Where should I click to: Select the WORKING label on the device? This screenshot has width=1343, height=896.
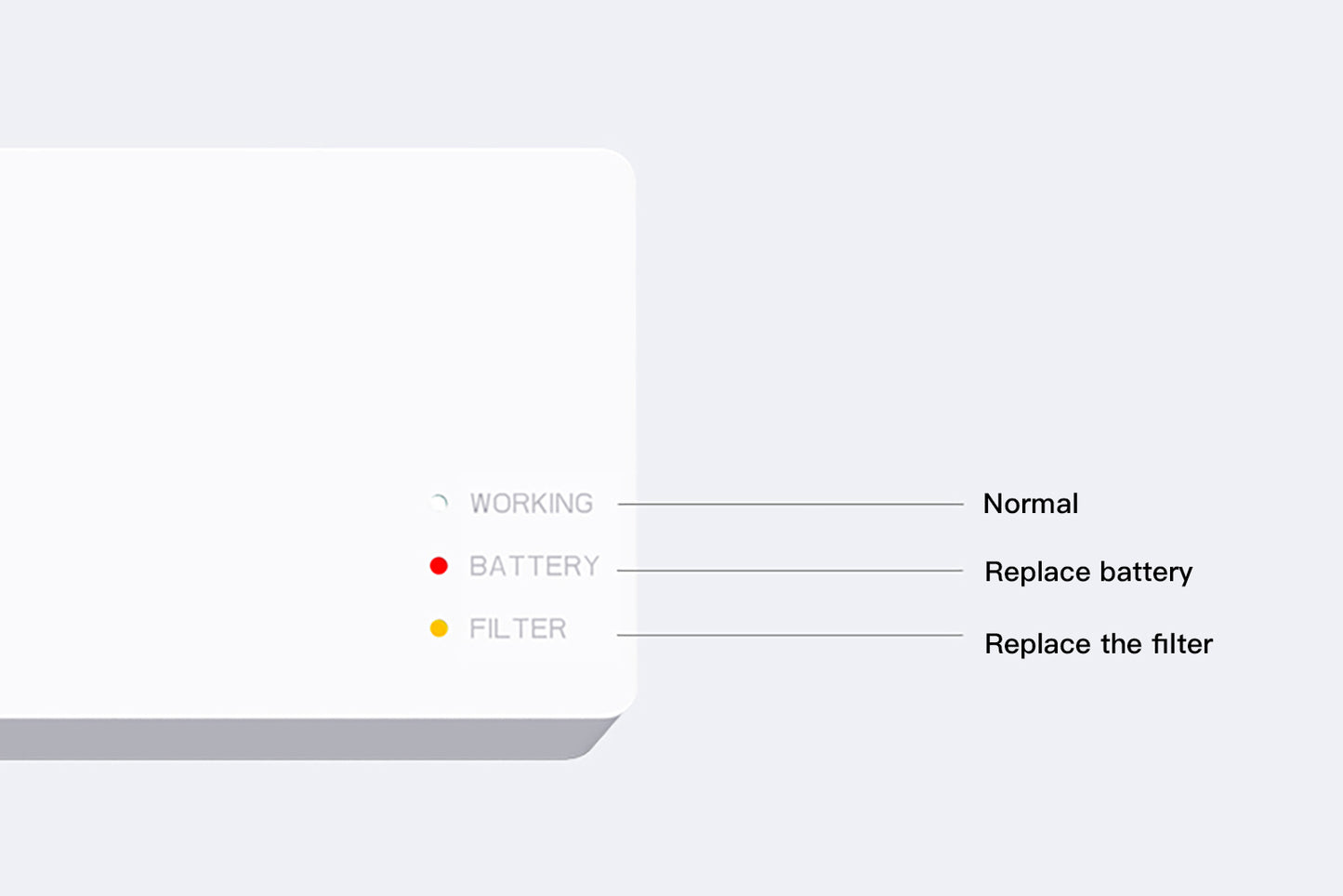coord(532,503)
